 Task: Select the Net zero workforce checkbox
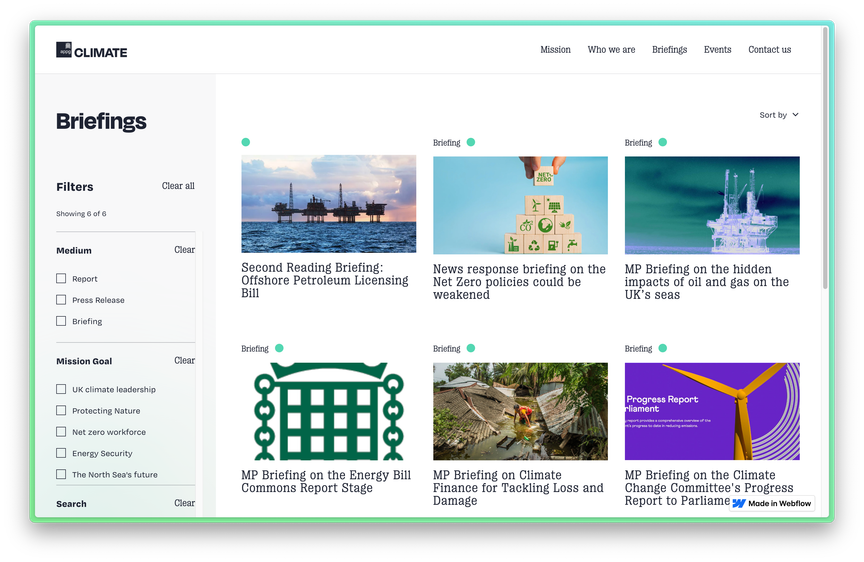tap(61, 431)
